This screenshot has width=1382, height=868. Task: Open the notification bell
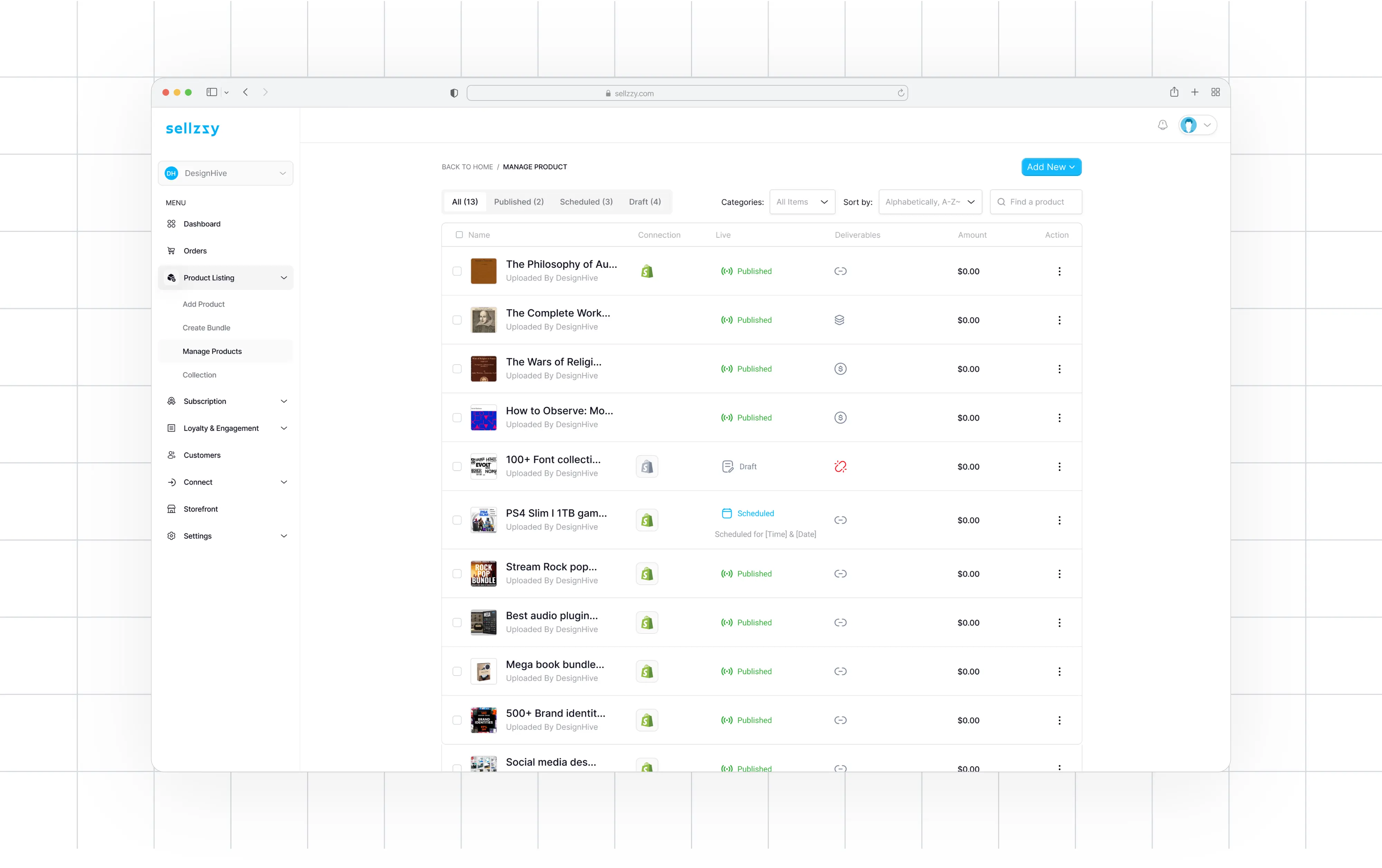(1163, 125)
